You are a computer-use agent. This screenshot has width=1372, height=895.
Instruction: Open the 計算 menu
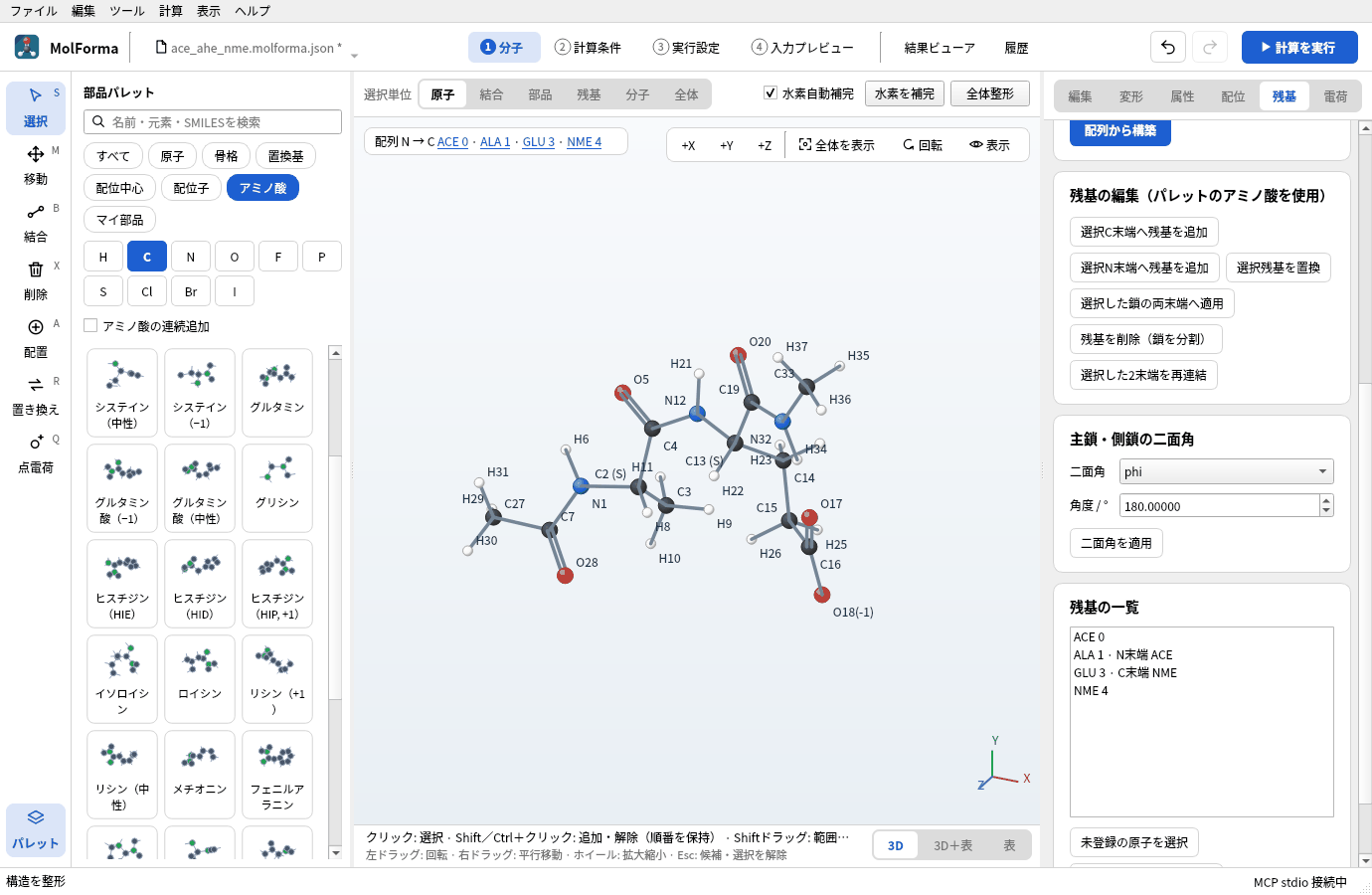click(x=171, y=11)
